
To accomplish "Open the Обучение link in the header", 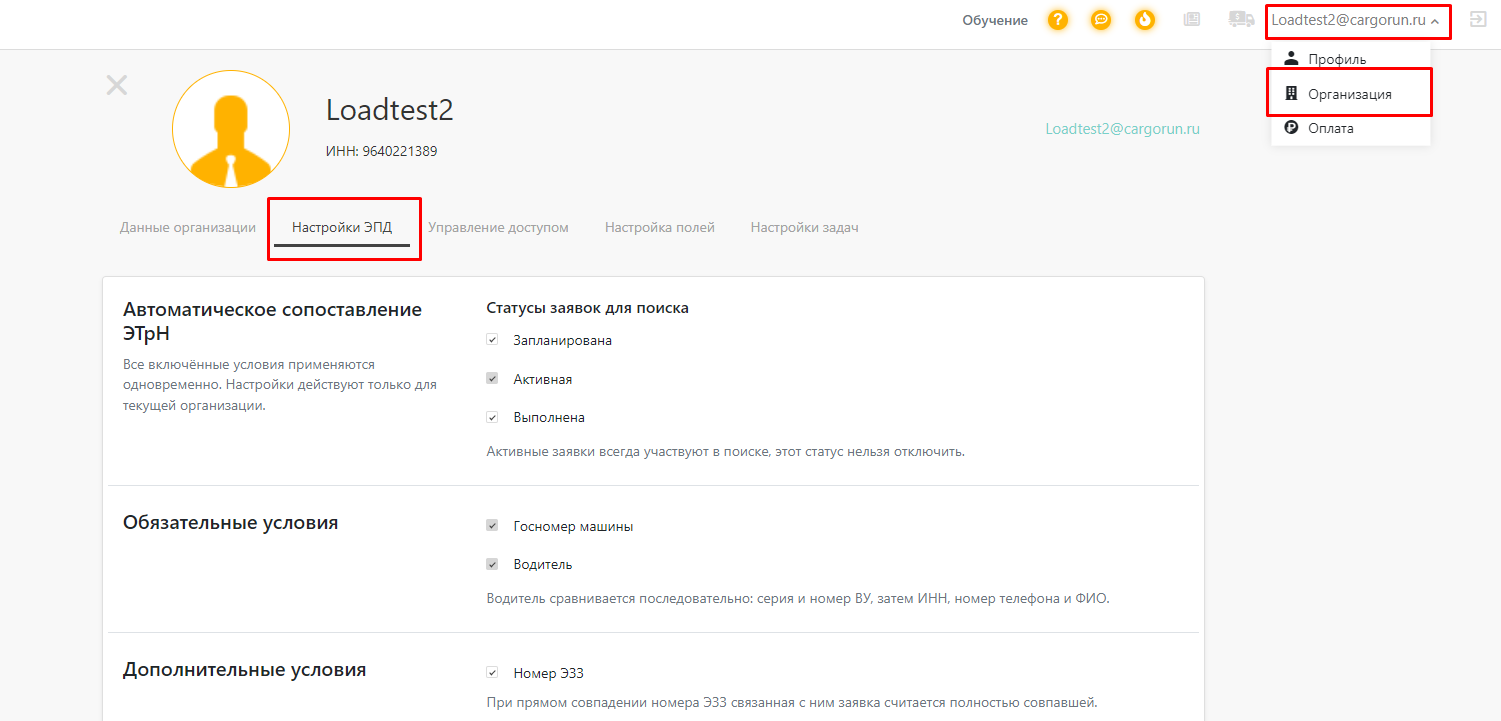I will (995, 20).
